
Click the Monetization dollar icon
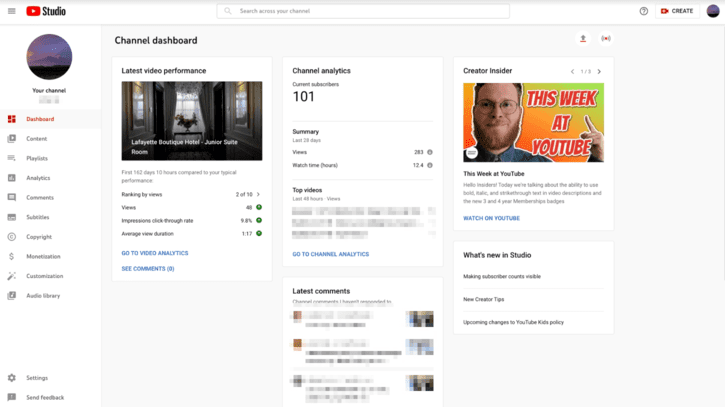tap(12, 256)
